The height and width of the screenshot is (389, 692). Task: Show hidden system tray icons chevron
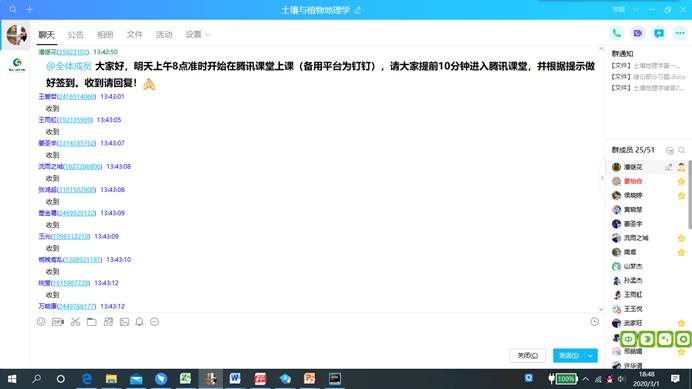click(x=585, y=379)
